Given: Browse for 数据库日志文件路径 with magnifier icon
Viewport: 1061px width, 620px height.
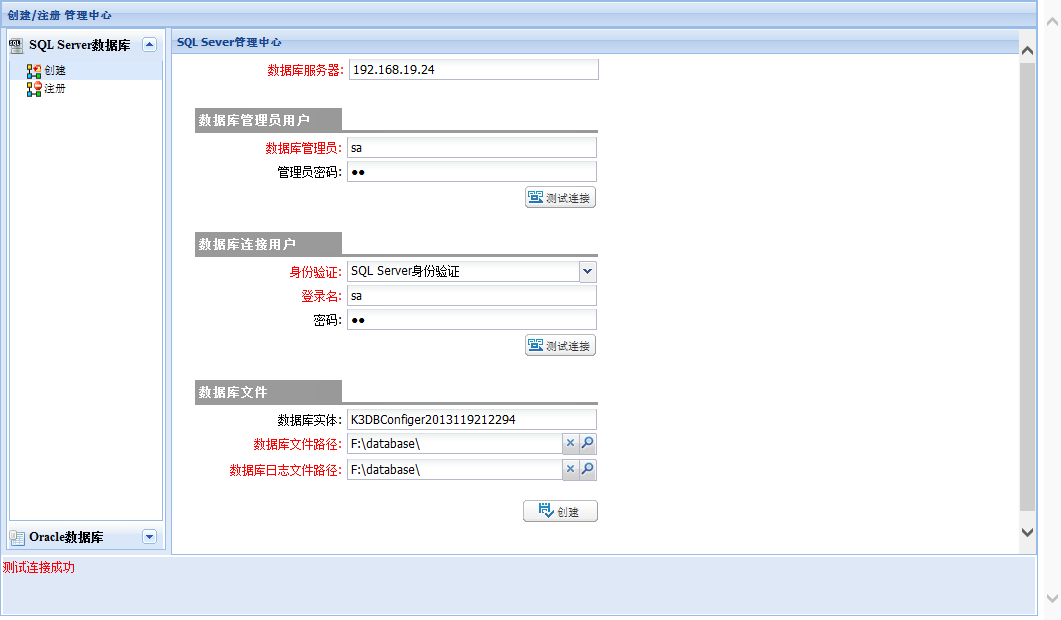Looking at the screenshot, I should click(588, 469).
